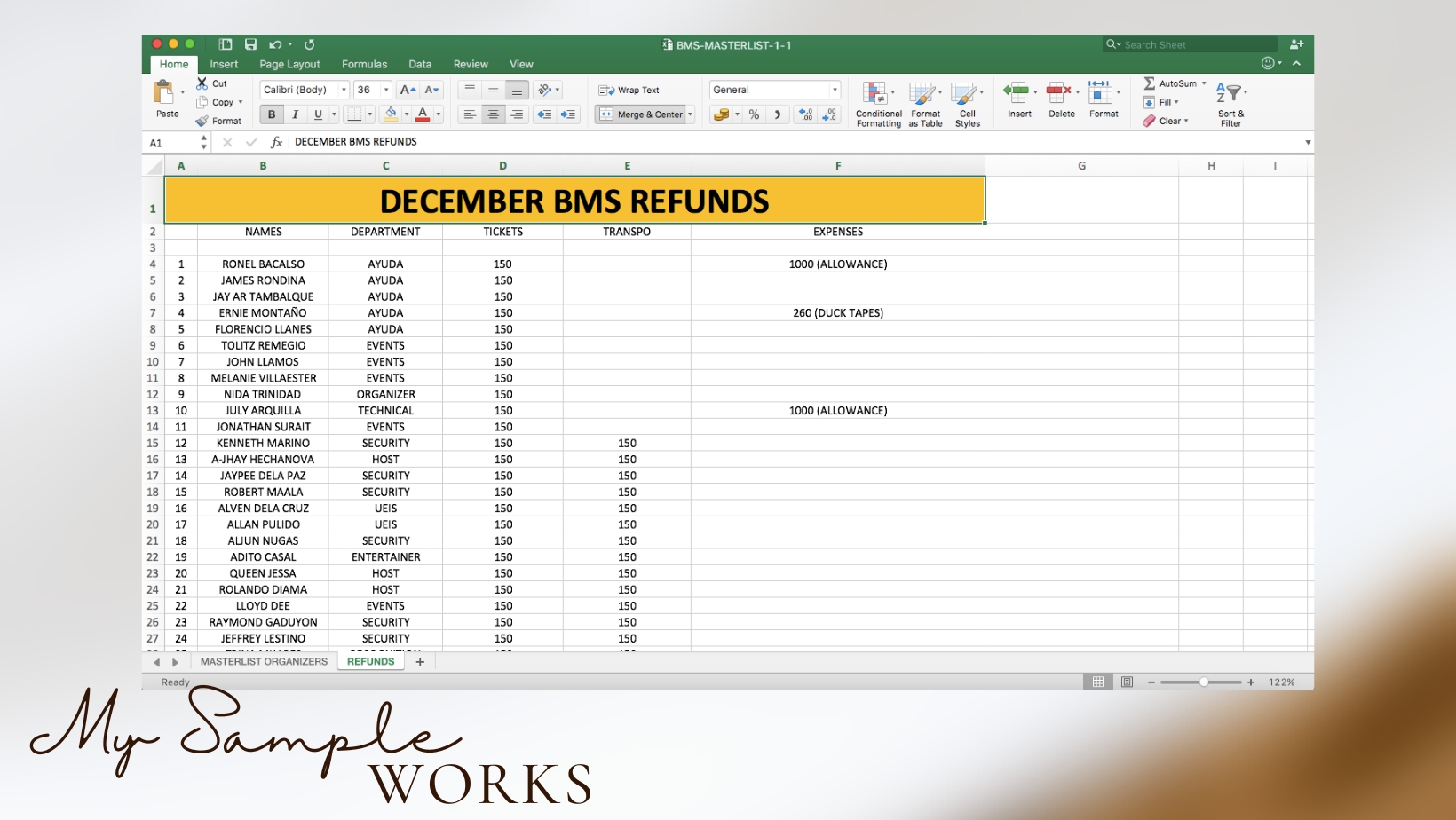Click the Format painter brush icon
This screenshot has height=820, width=1456.
point(202,121)
